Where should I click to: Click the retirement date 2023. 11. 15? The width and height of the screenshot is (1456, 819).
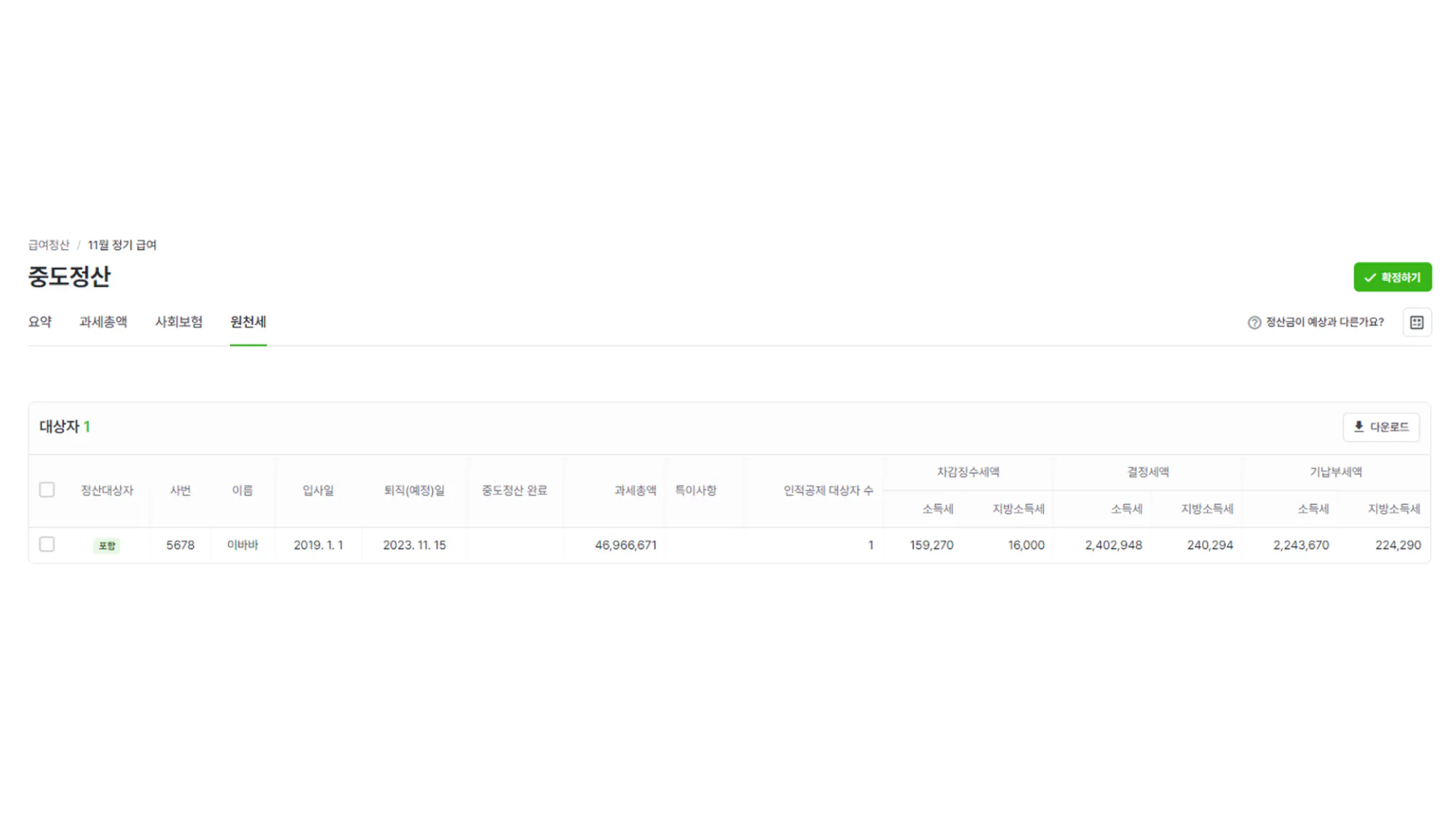click(x=414, y=545)
